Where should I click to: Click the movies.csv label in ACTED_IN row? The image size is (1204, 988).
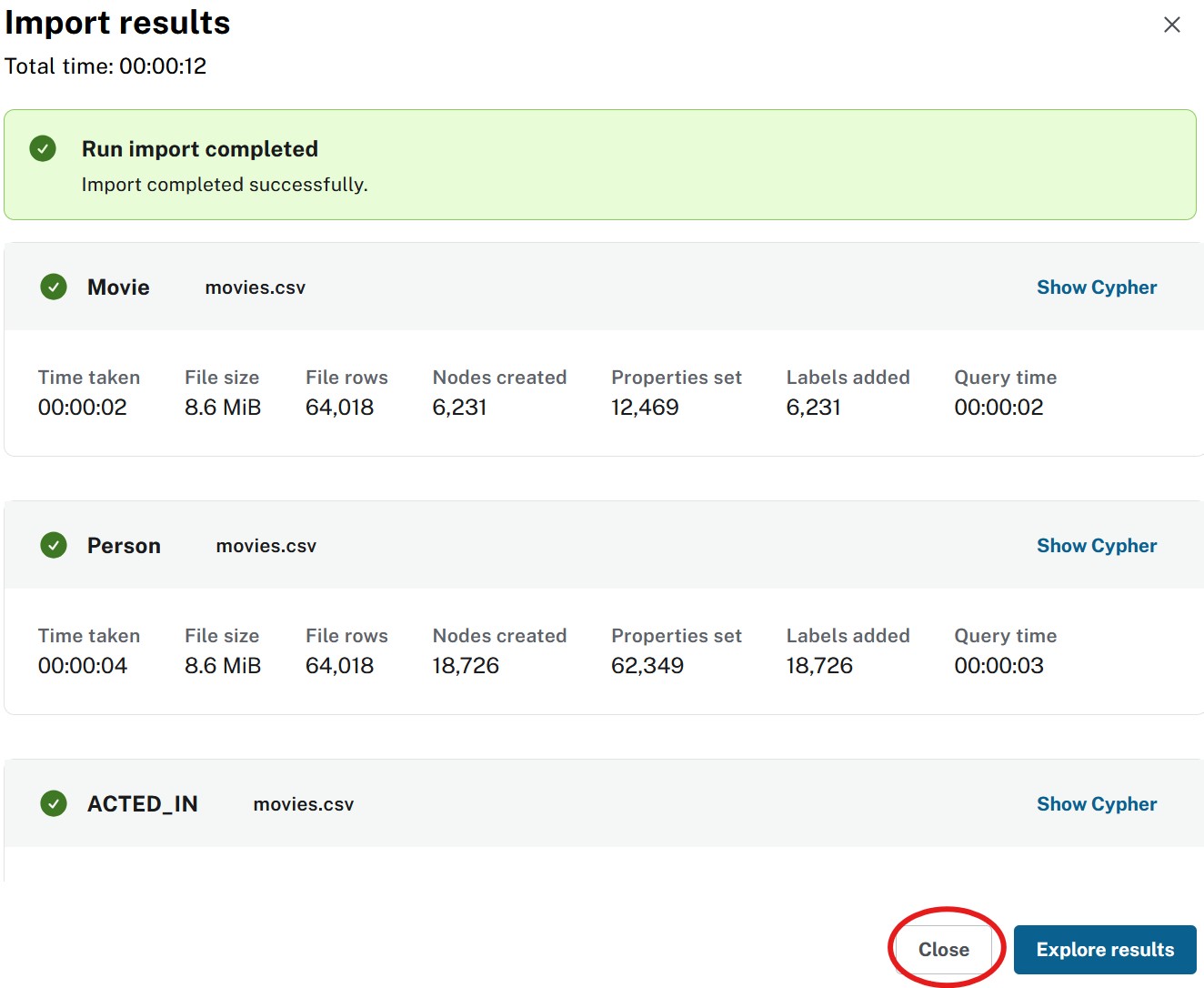tap(303, 804)
